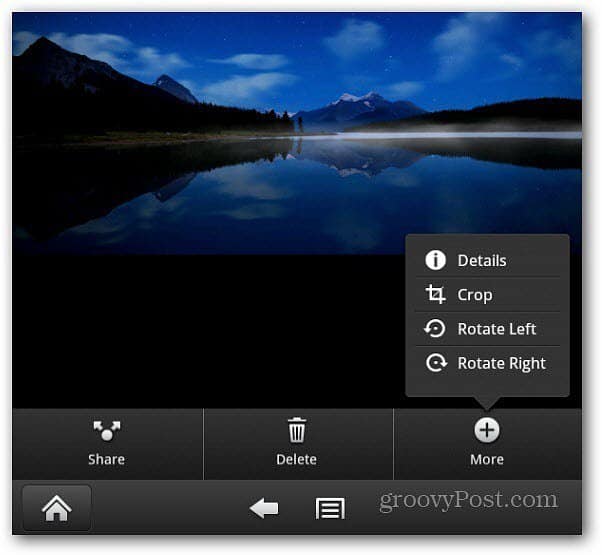Click the Rotate Left arrow icon

coord(435,329)
